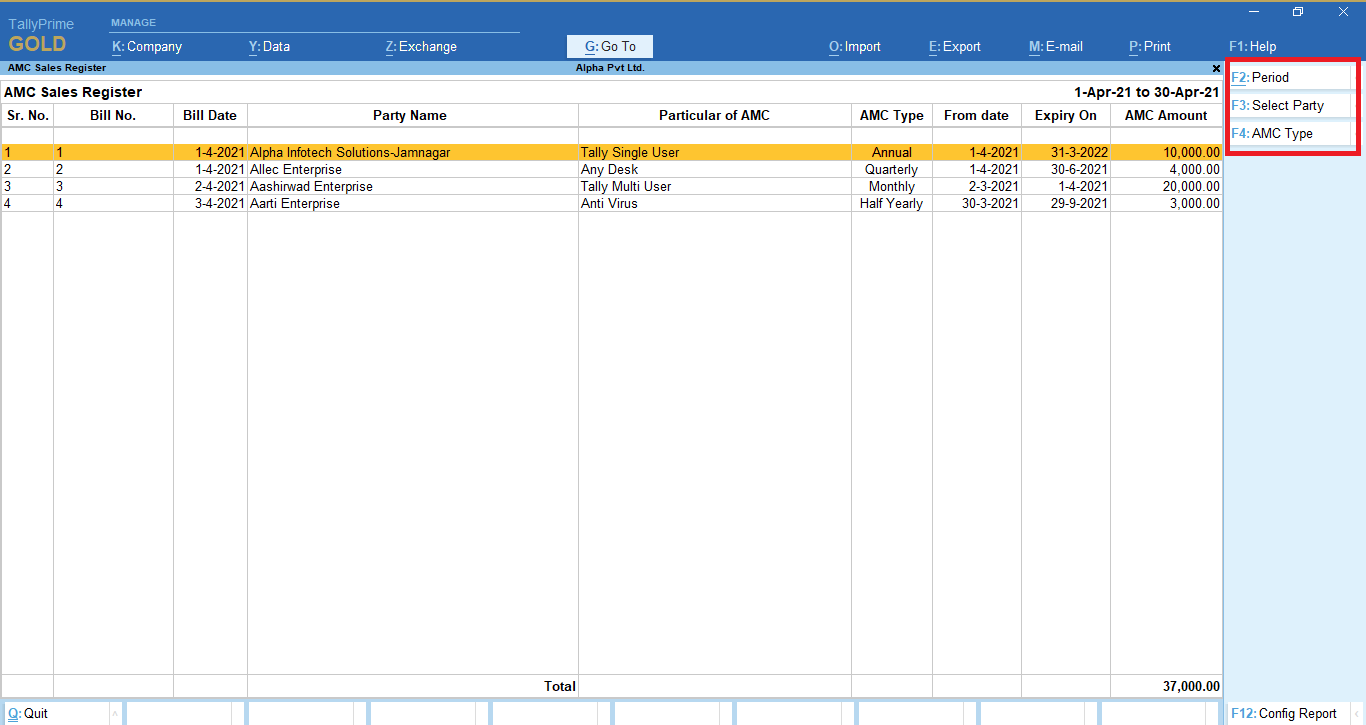Open the E-mail option
The width and height of the screenshot is (1366, 725).
click(x=1055, y=46)
